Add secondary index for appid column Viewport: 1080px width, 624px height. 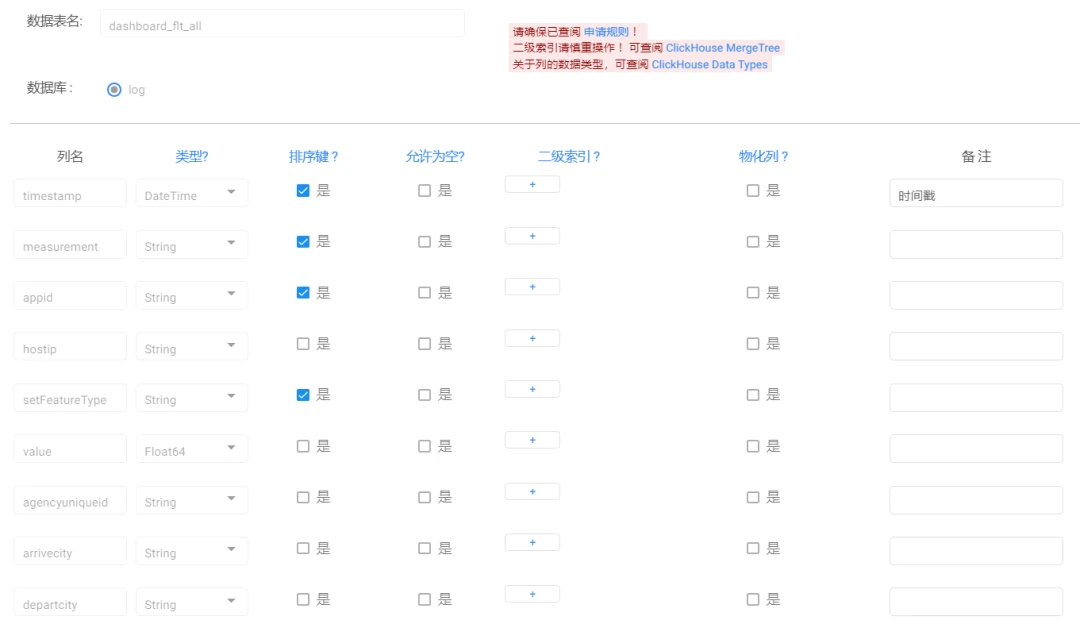[x=532, y=287]
